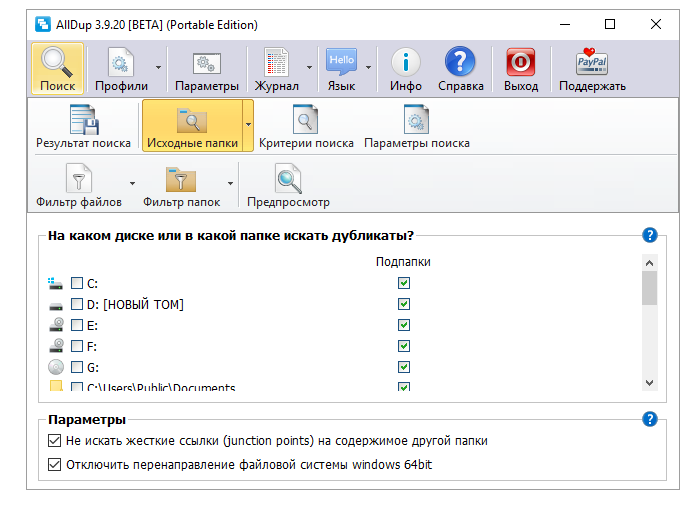Open the Параметры settings
The height and width of the screenshot is (507, 688).
207,69
